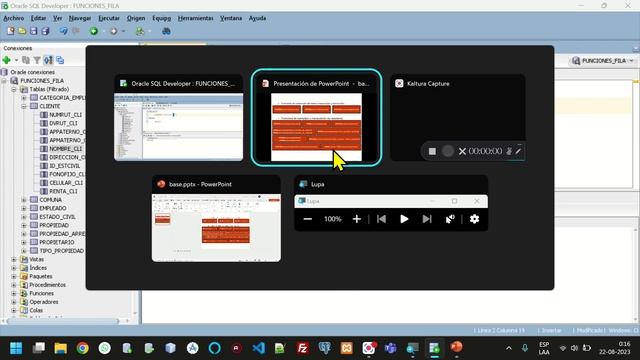Open the Editar menu
Viewport: 640px width, 360px height.
point(38,18)
